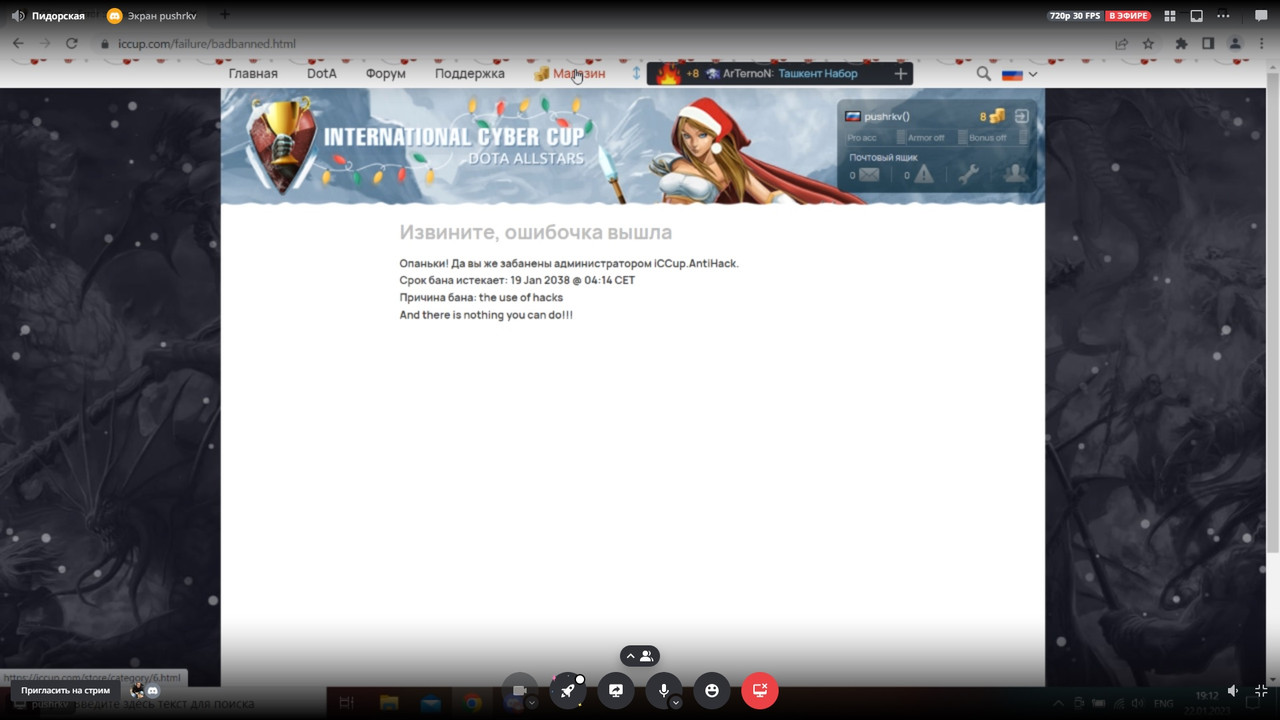Click the Chrome taskbar icon
The image size is (1280, 720).
[473, 703]
